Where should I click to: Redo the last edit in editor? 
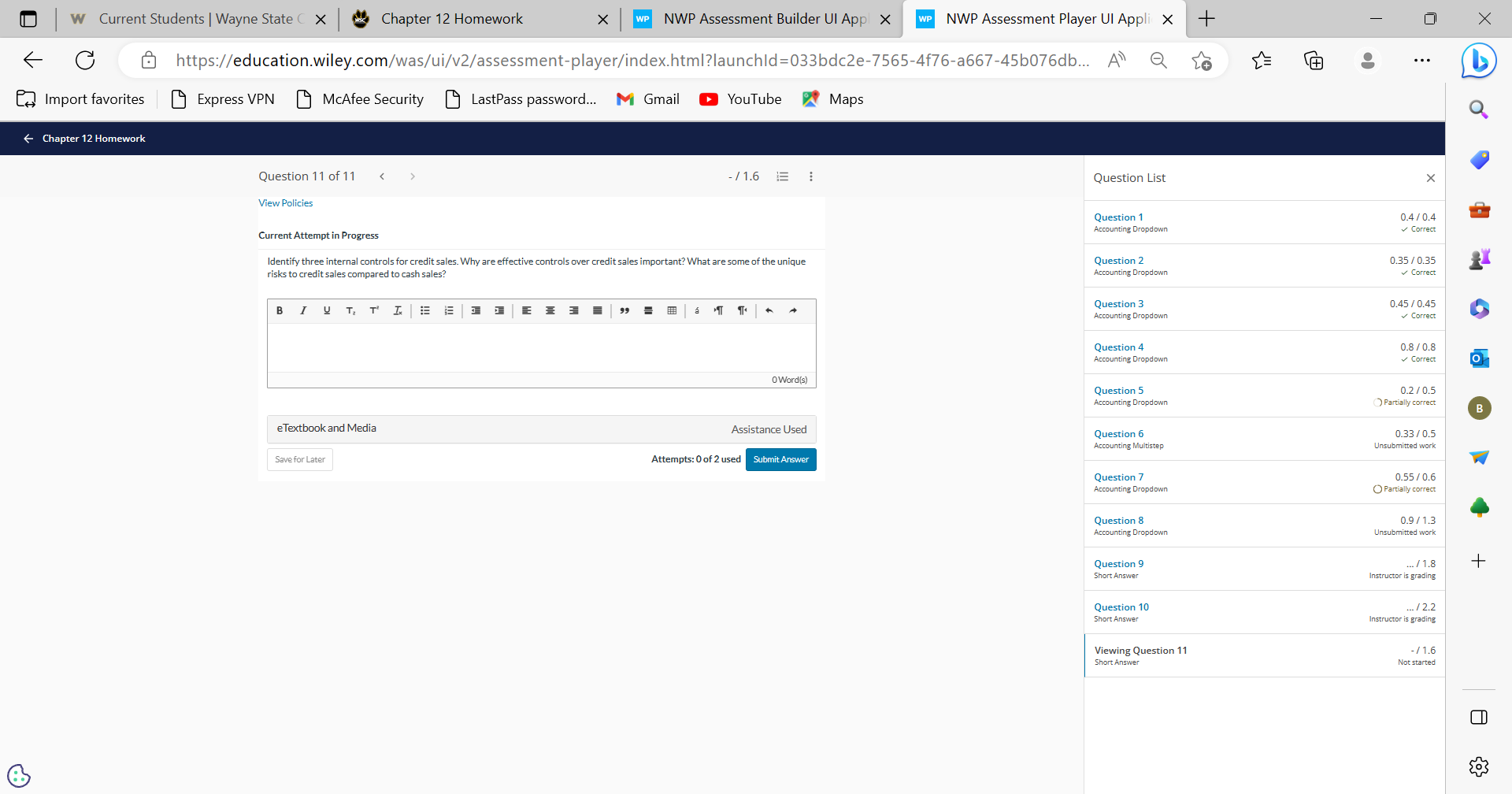[793, 310]
